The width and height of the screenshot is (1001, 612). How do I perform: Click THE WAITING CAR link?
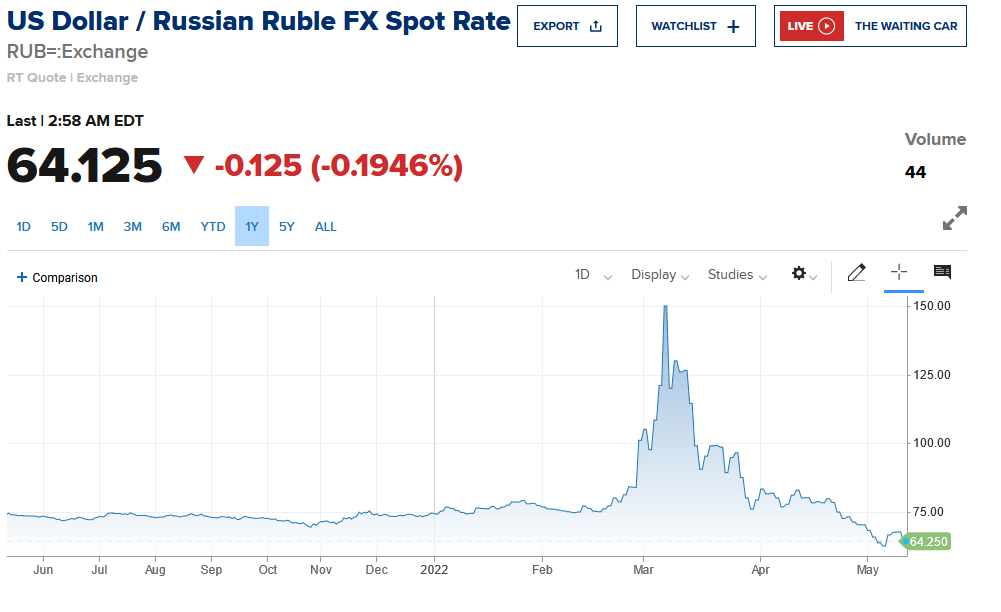(906, 26)
